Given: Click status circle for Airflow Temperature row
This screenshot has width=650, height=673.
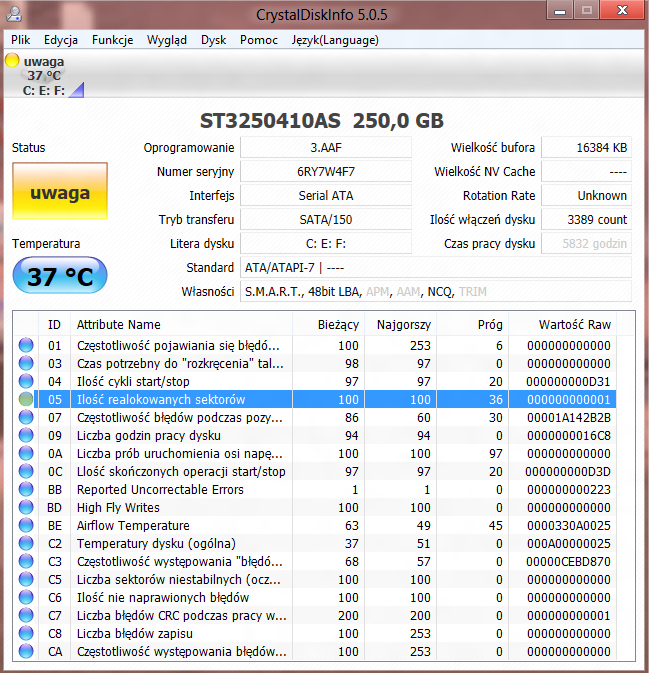Looking at the screenshot, I should click(x=26, y=525).
